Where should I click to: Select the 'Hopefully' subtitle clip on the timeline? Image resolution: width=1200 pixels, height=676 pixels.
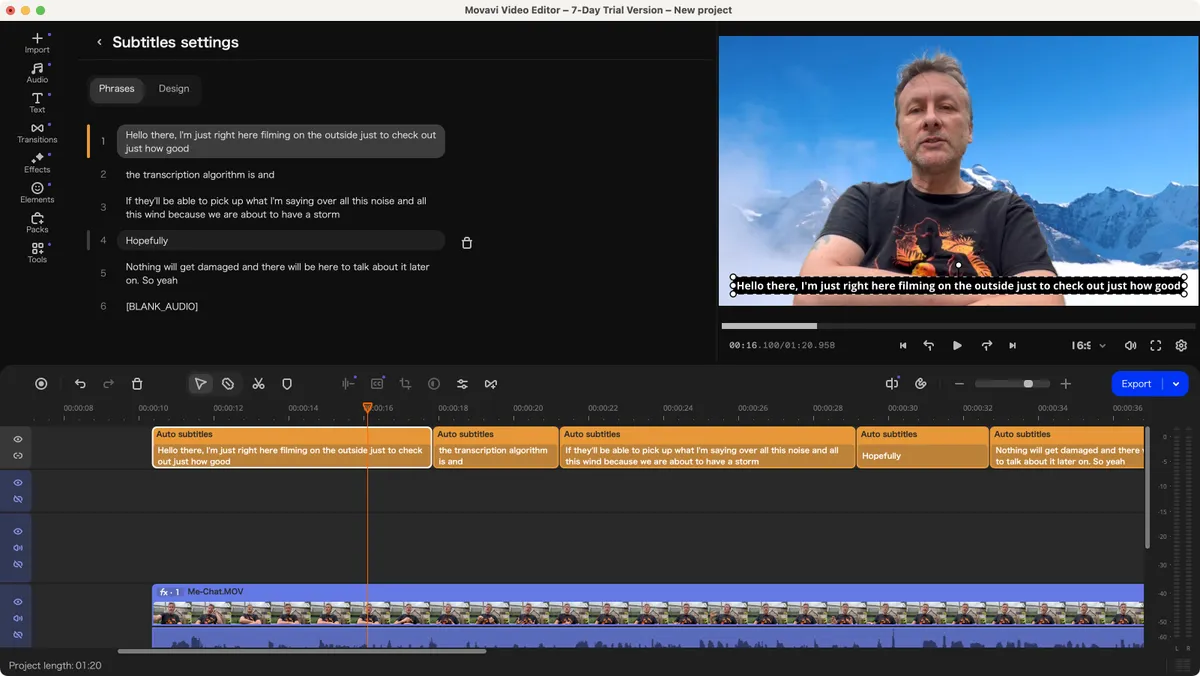point(920,447)
